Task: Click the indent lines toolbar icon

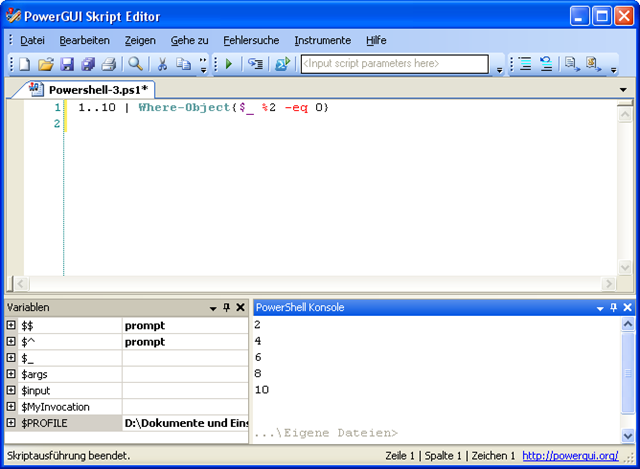Action: [525, 64]
